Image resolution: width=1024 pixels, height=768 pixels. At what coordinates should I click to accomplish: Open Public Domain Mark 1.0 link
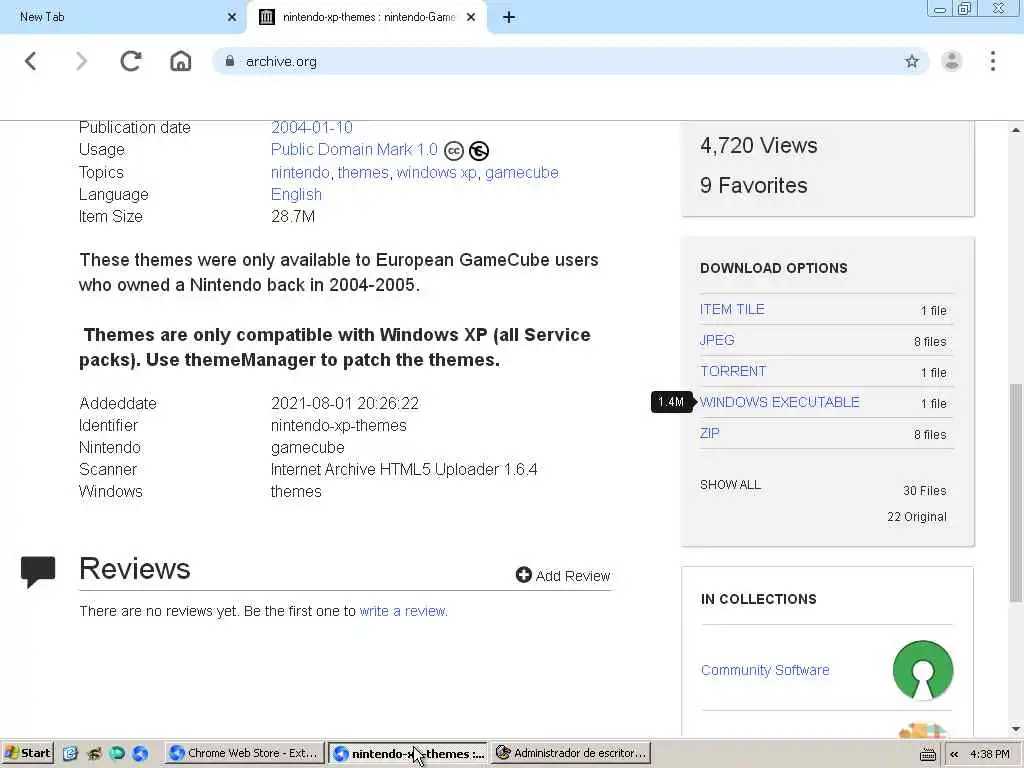click(x=354, y=150)
